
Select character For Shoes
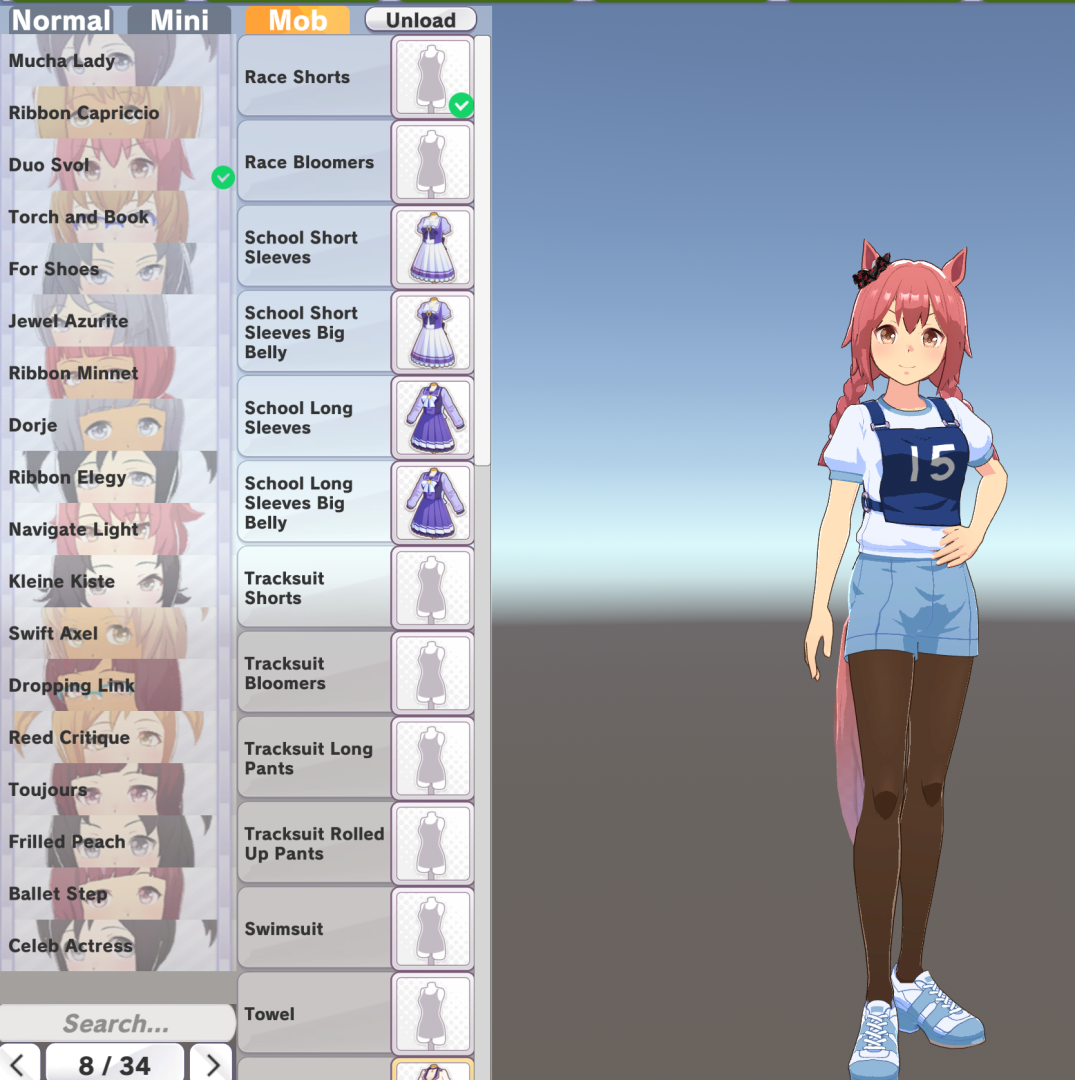117,269
